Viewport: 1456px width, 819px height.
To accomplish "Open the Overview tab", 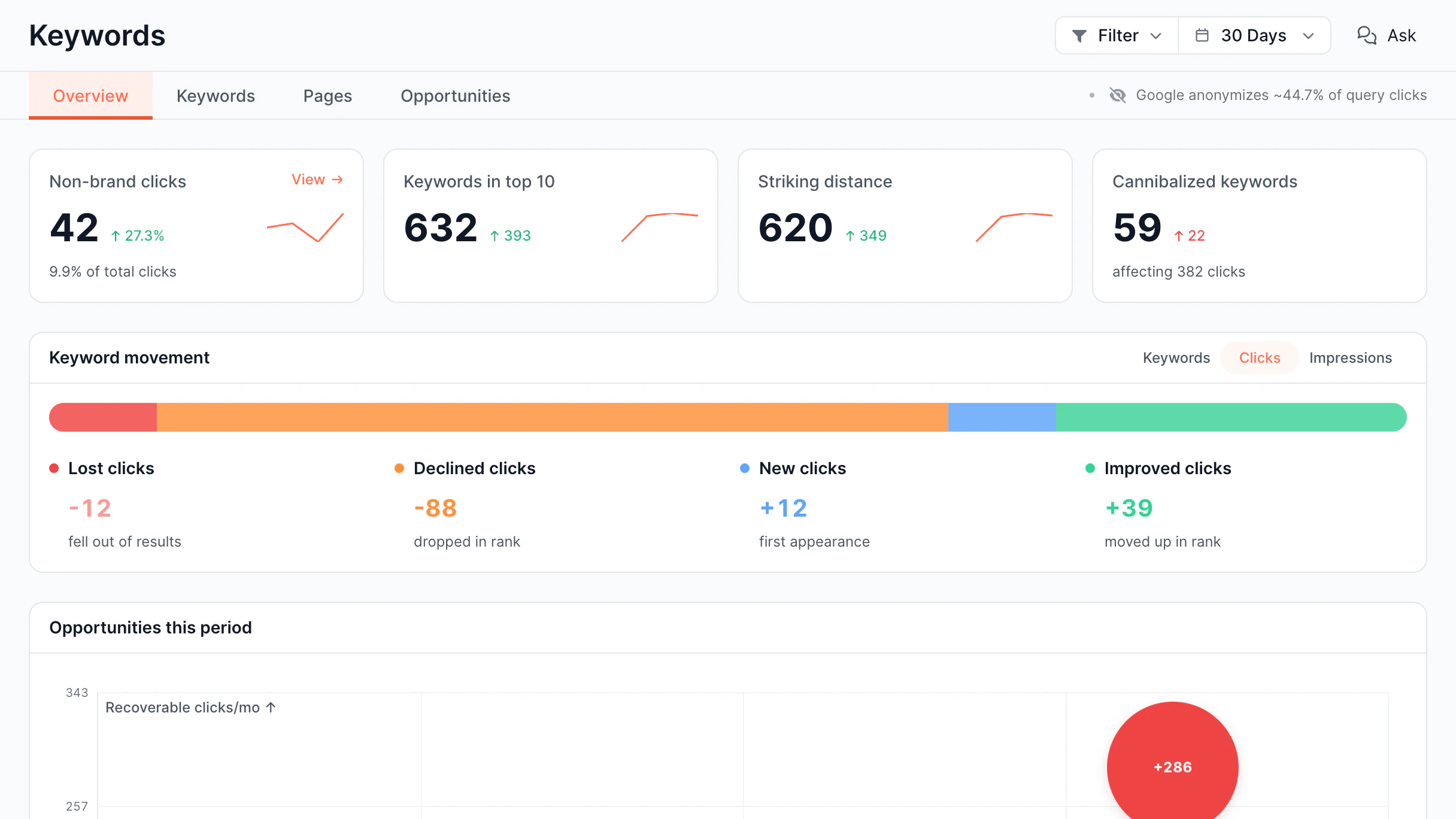I will pyautogui.click(x=90, y=96).
